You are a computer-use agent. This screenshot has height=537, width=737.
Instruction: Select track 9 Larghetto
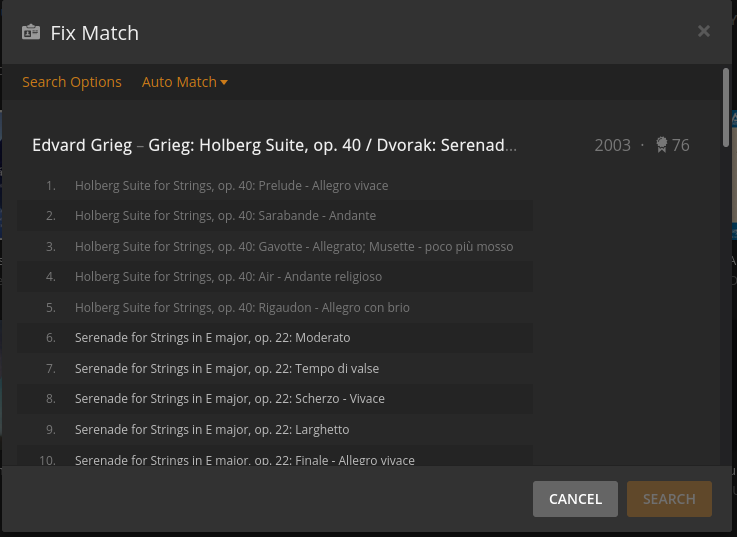coord(212,429)
